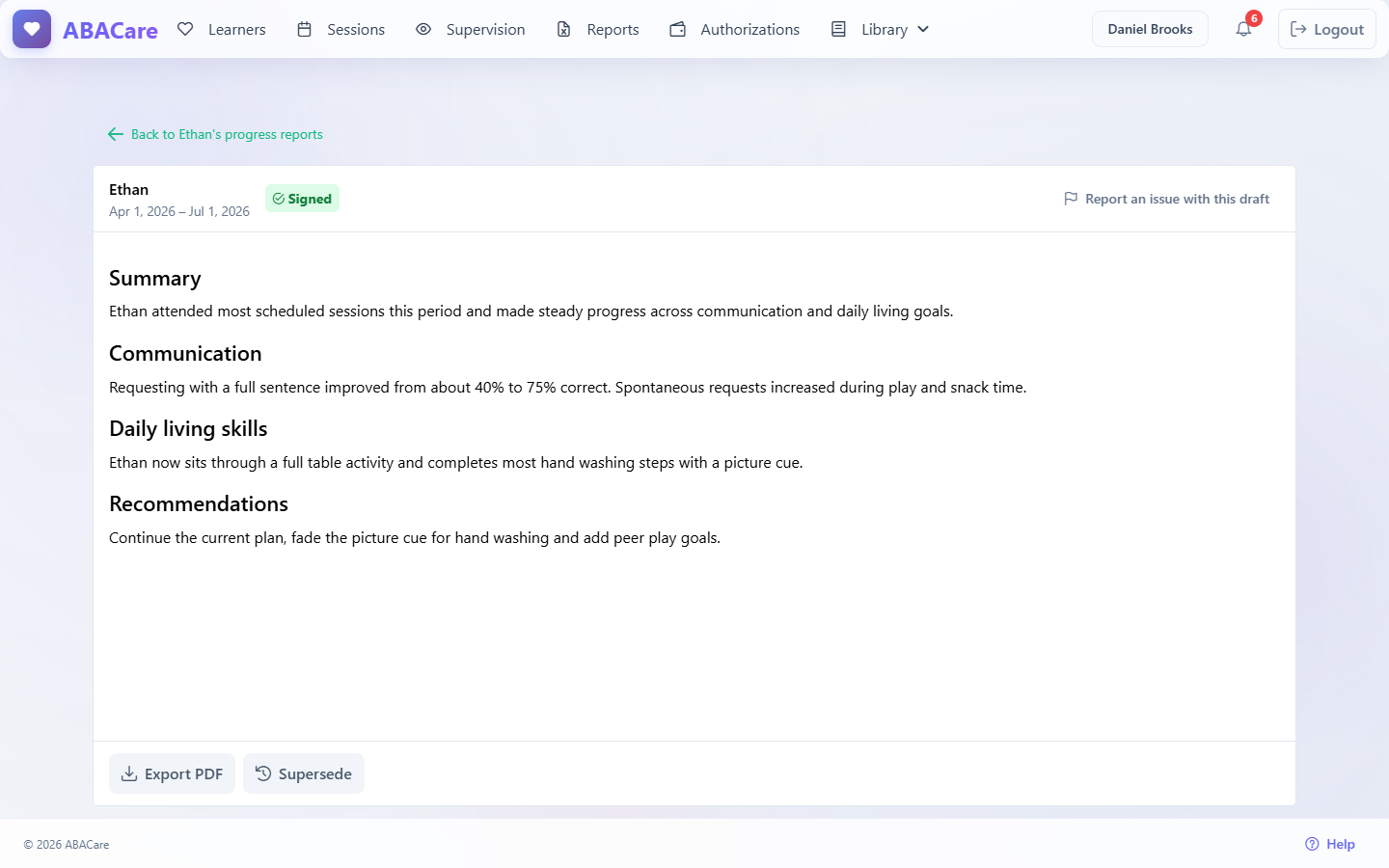The height and width of the screenshot is (868, 1389).
Task: Click the text "Ethan attended most scheduled sessions"
Action: 247,311
